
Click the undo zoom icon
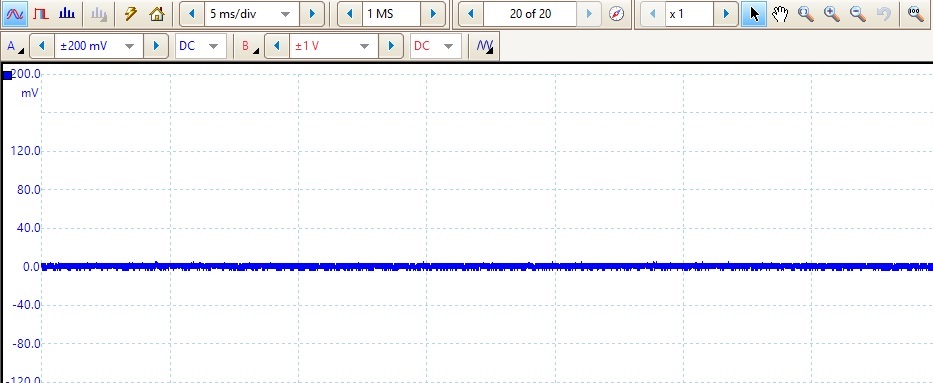(884, 14)
